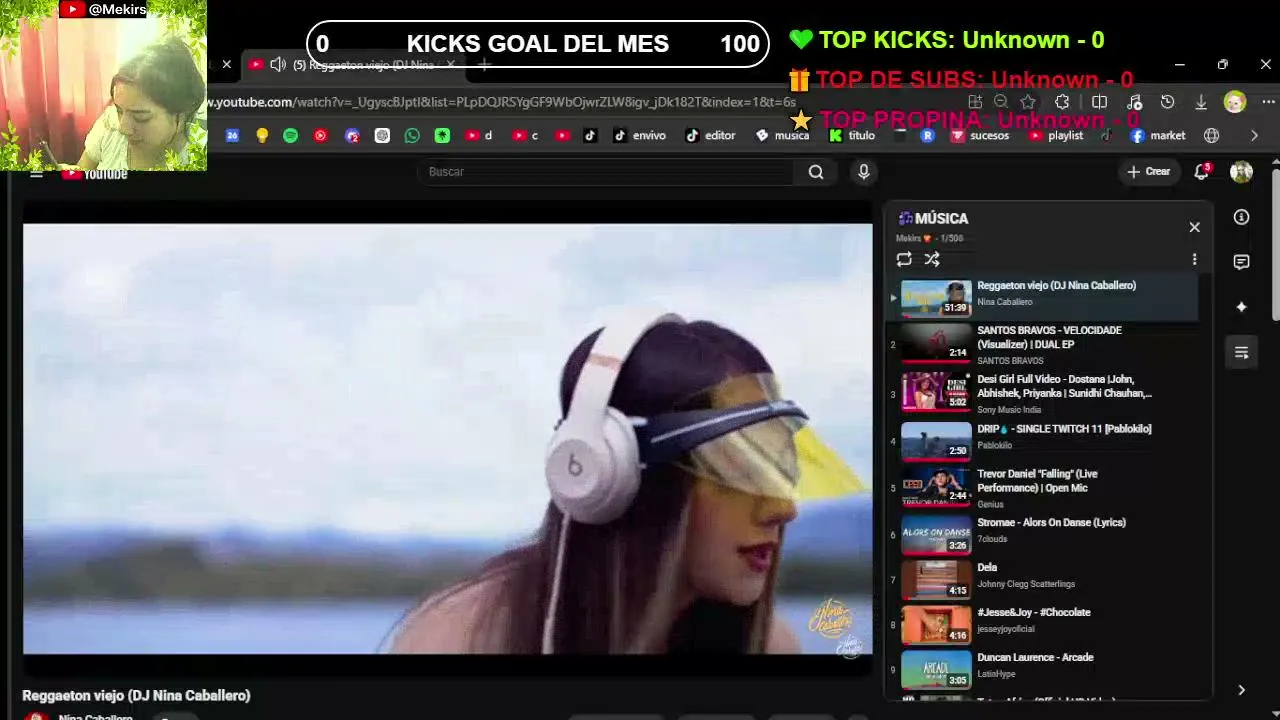Open the 'envivo' TikTok bookmark
Image resolution: width=1280 pixels, height=720 pixels.
[639, 136]
